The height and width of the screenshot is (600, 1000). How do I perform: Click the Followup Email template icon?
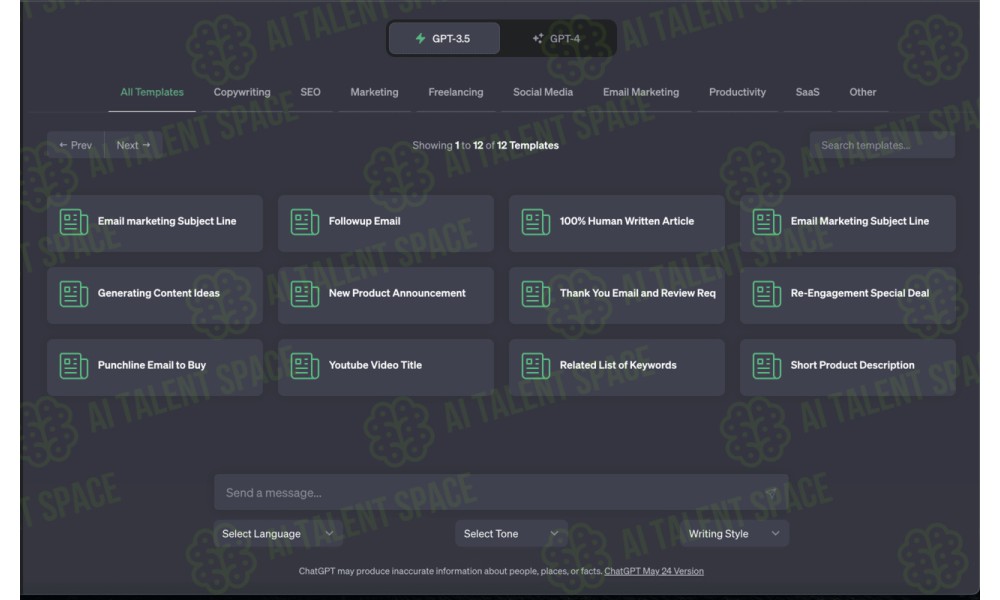[x=304, y=222]
